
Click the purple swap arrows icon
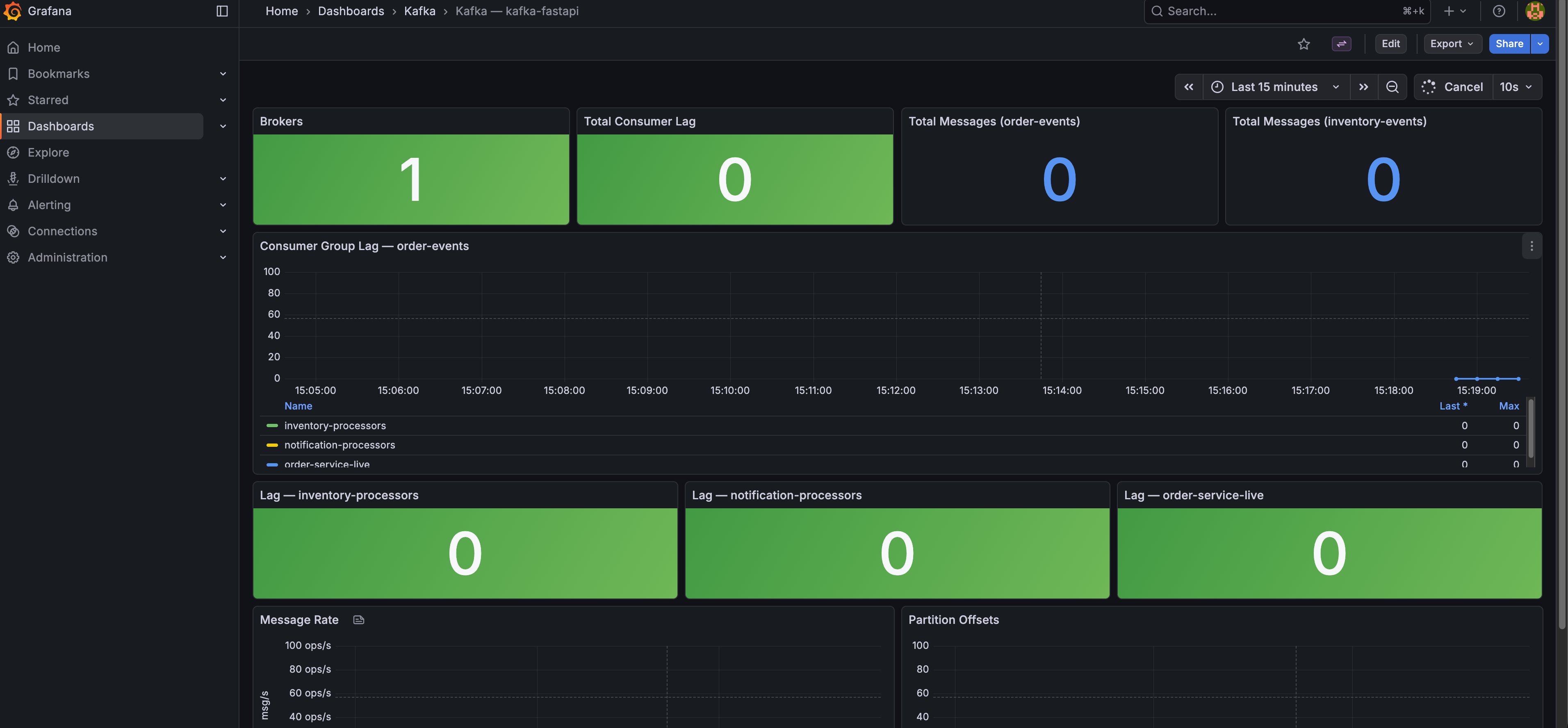pos(1341,44)
